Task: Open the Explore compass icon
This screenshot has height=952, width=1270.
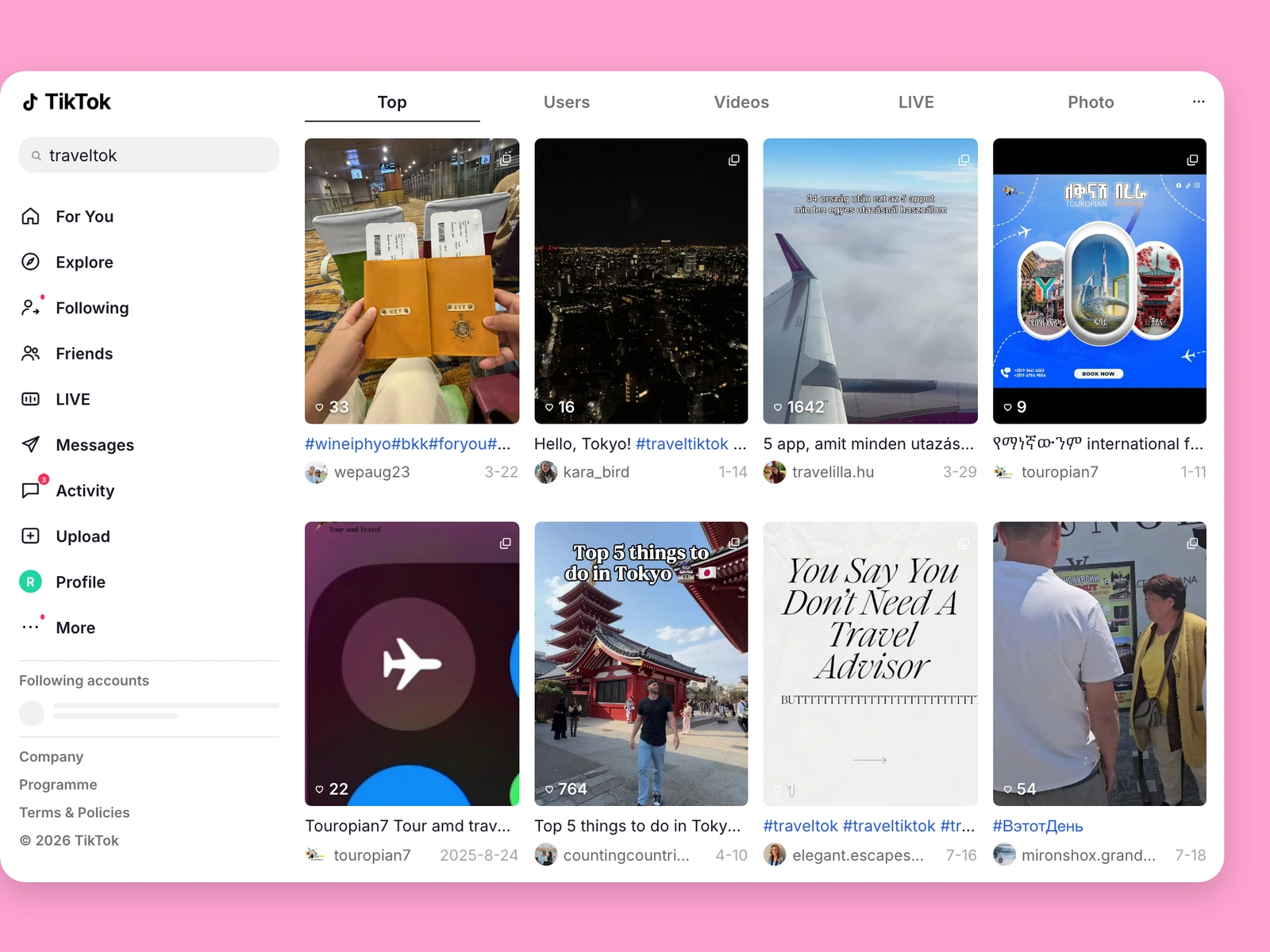Action: click(x=30, y=262)
